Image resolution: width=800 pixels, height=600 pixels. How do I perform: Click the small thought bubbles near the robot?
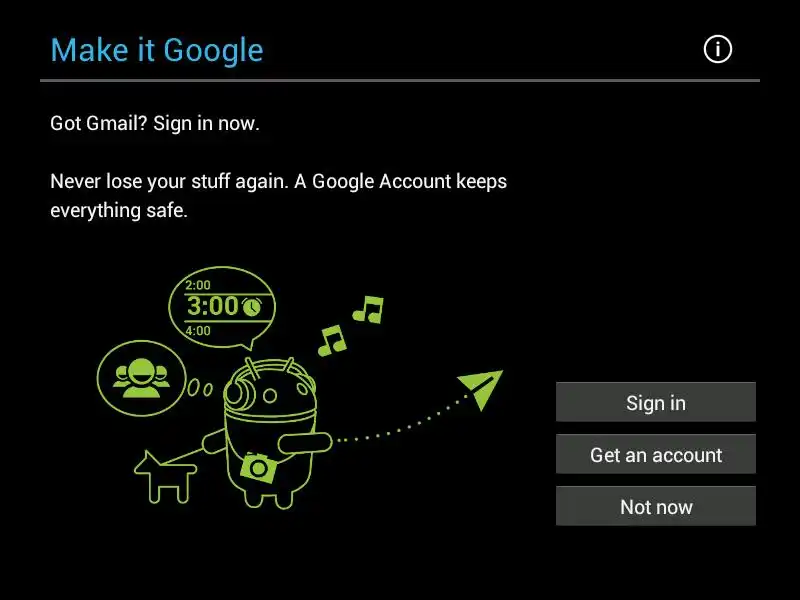(x=200, y=388)
